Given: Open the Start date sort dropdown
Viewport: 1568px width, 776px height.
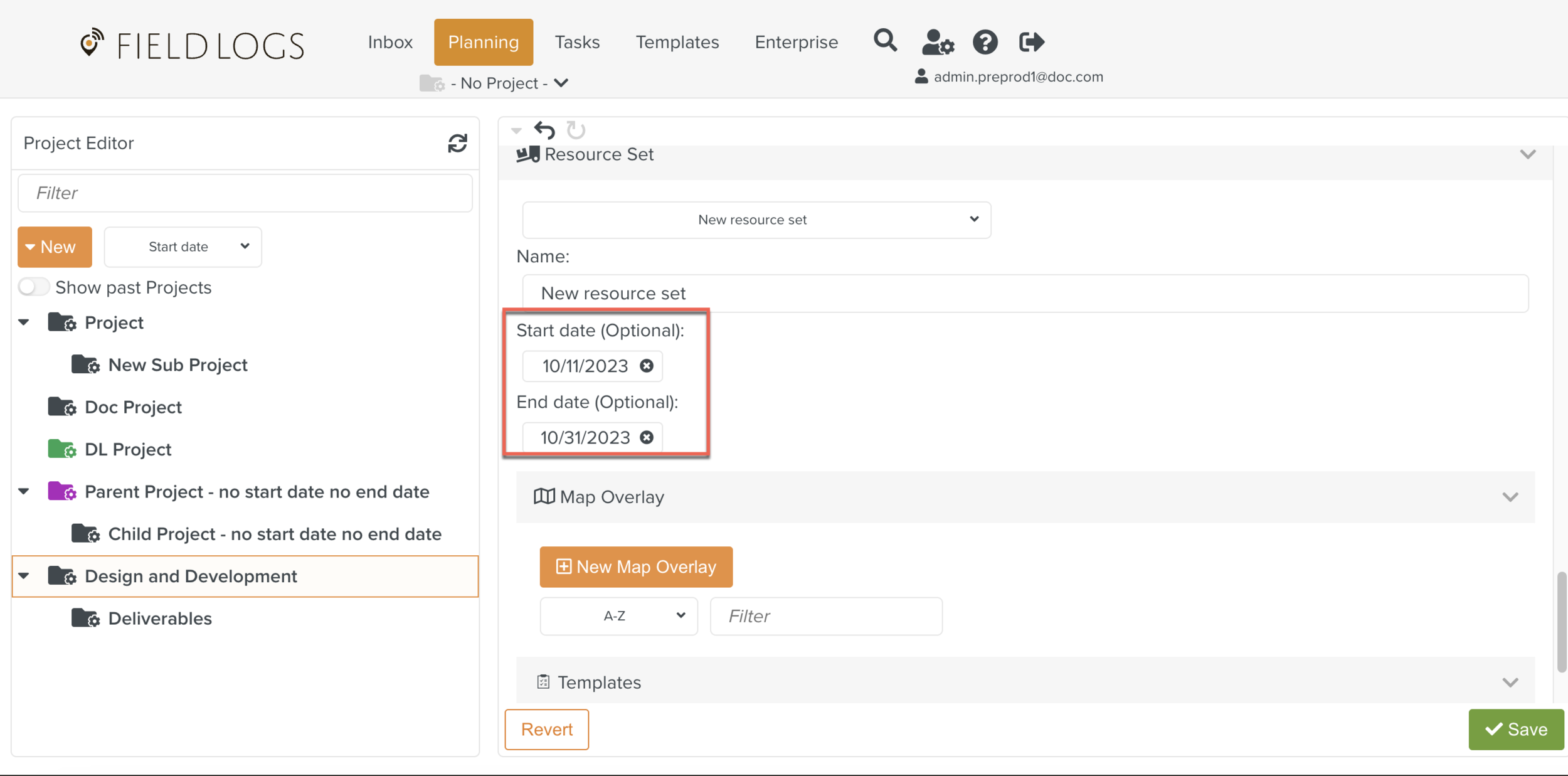Looking at the screenshot, I should [183, 247].
